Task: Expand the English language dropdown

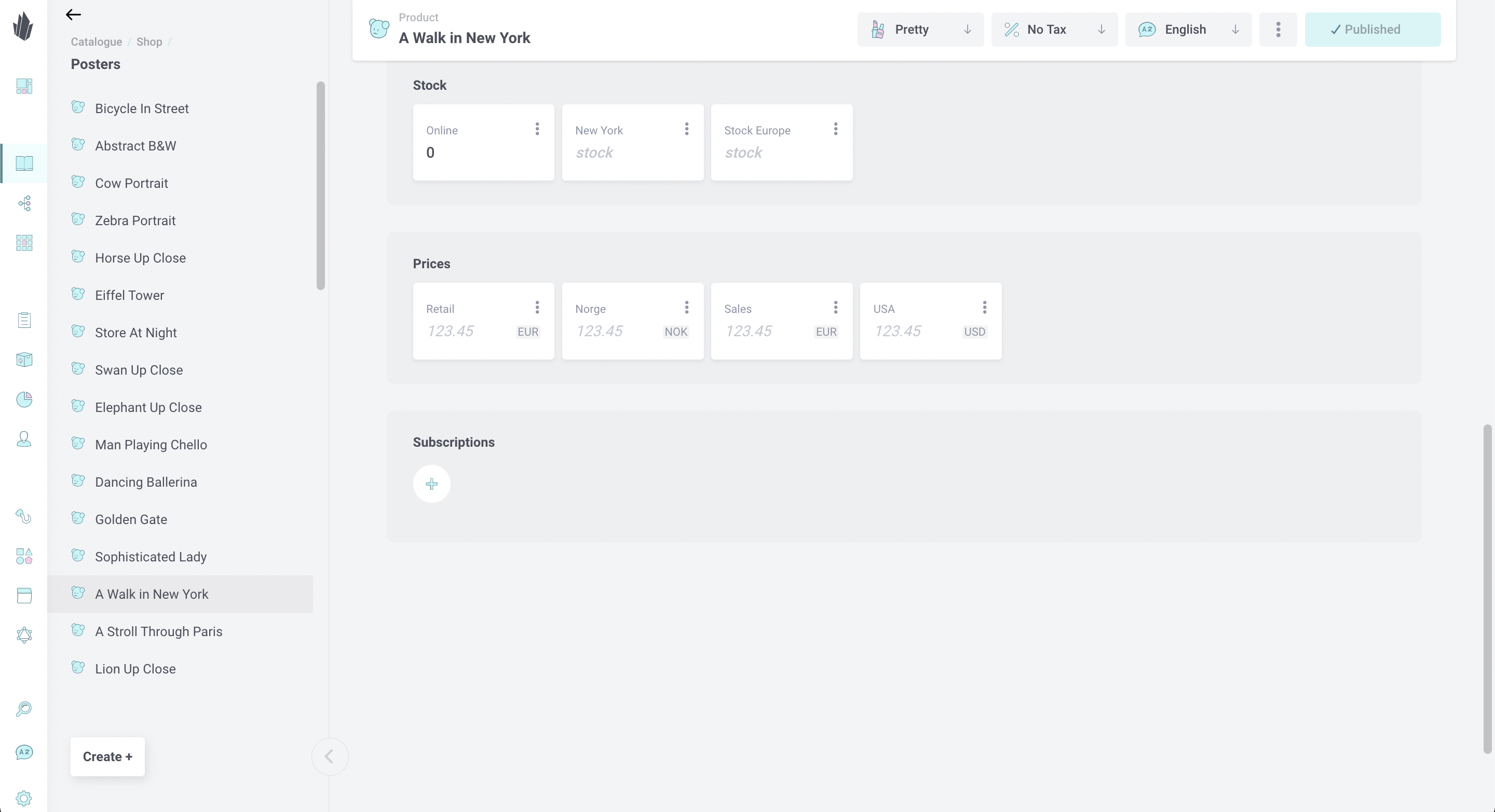Action: coord(1188,30)
